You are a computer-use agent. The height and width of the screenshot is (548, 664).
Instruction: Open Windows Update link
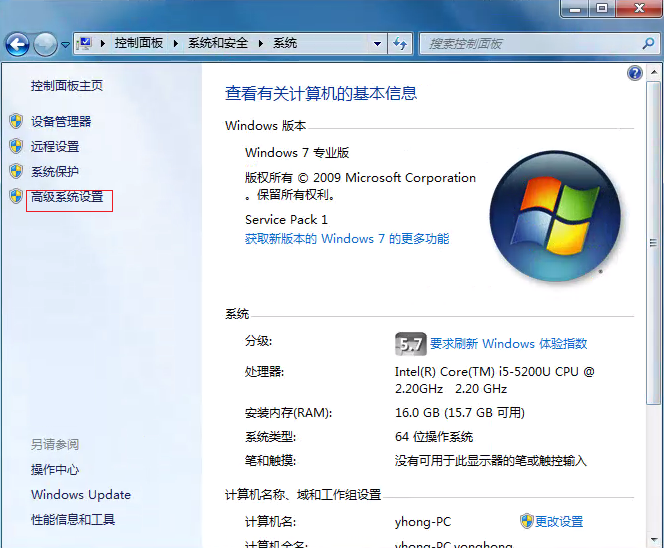click(81, 495)
